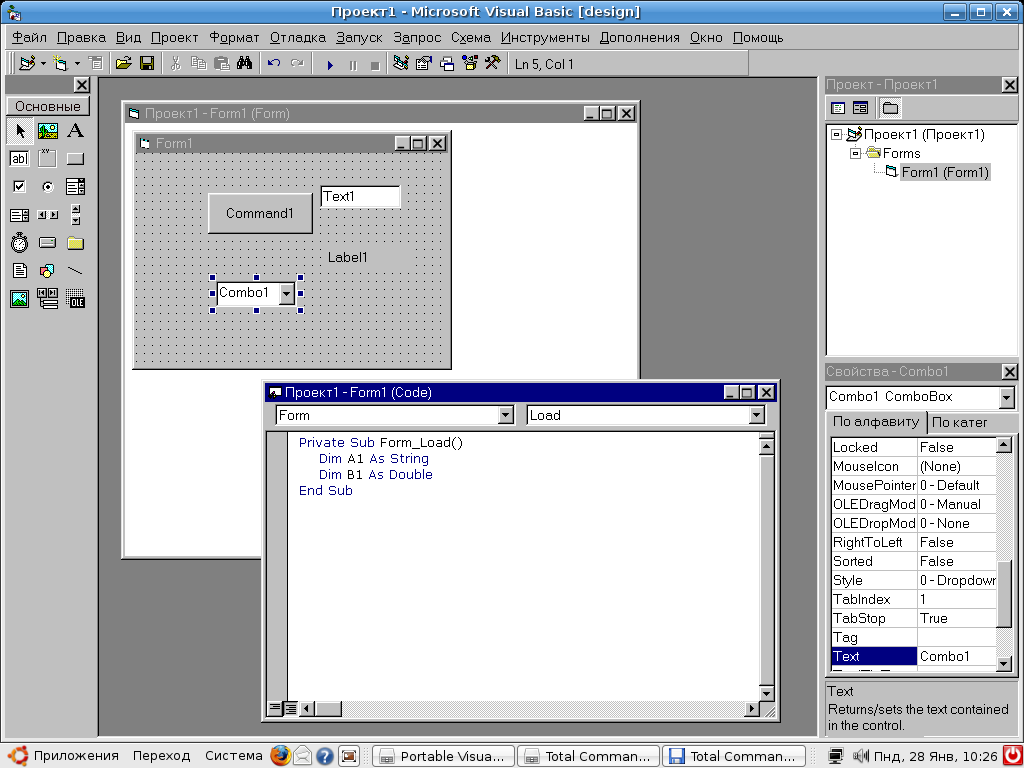Select the VScrollBar tool in toolbox
This screenshot has width=1024, height=768.
76,215
